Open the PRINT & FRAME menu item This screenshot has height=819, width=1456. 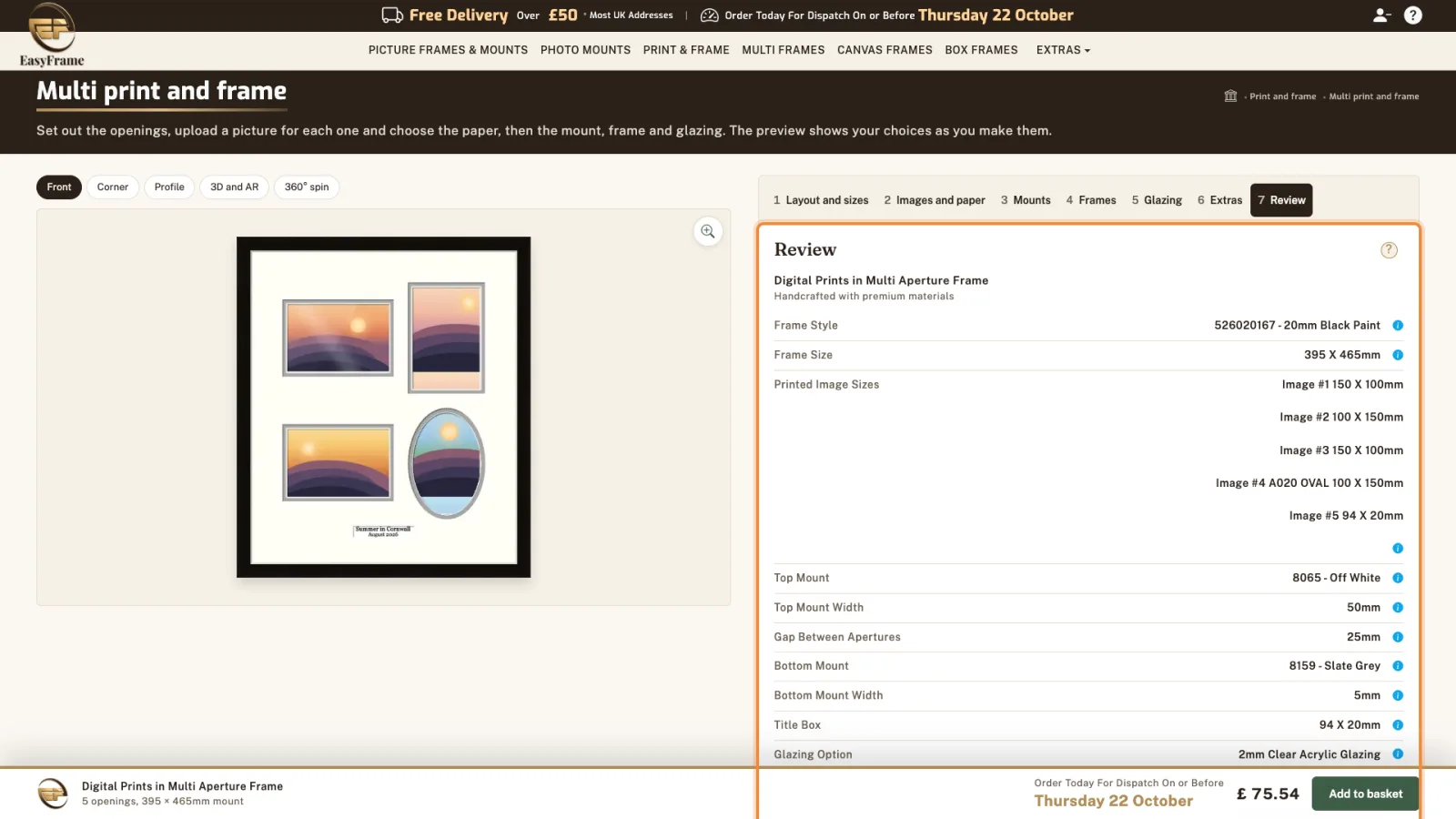point(686,50)
